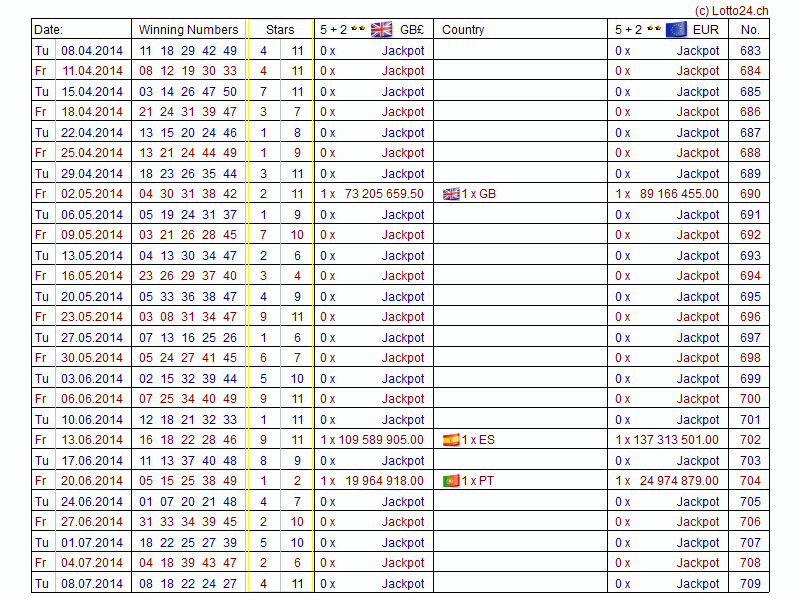Click the 'Date:' column header

[x=48, y=30]
